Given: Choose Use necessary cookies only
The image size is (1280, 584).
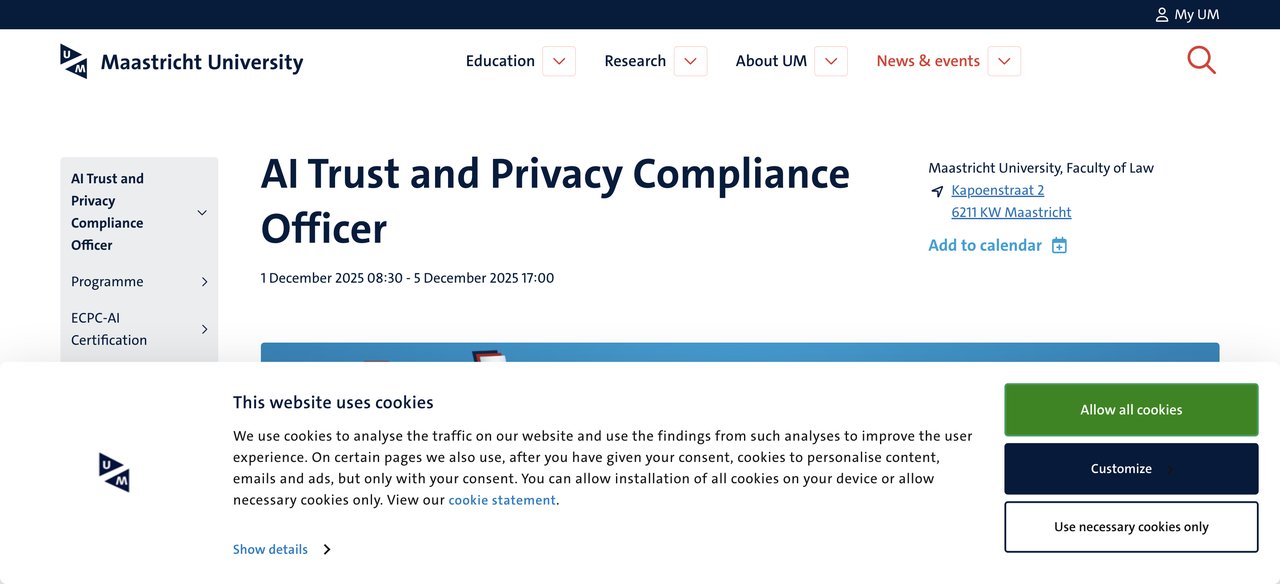Looking at the screenshot, I should (1131, 527).
